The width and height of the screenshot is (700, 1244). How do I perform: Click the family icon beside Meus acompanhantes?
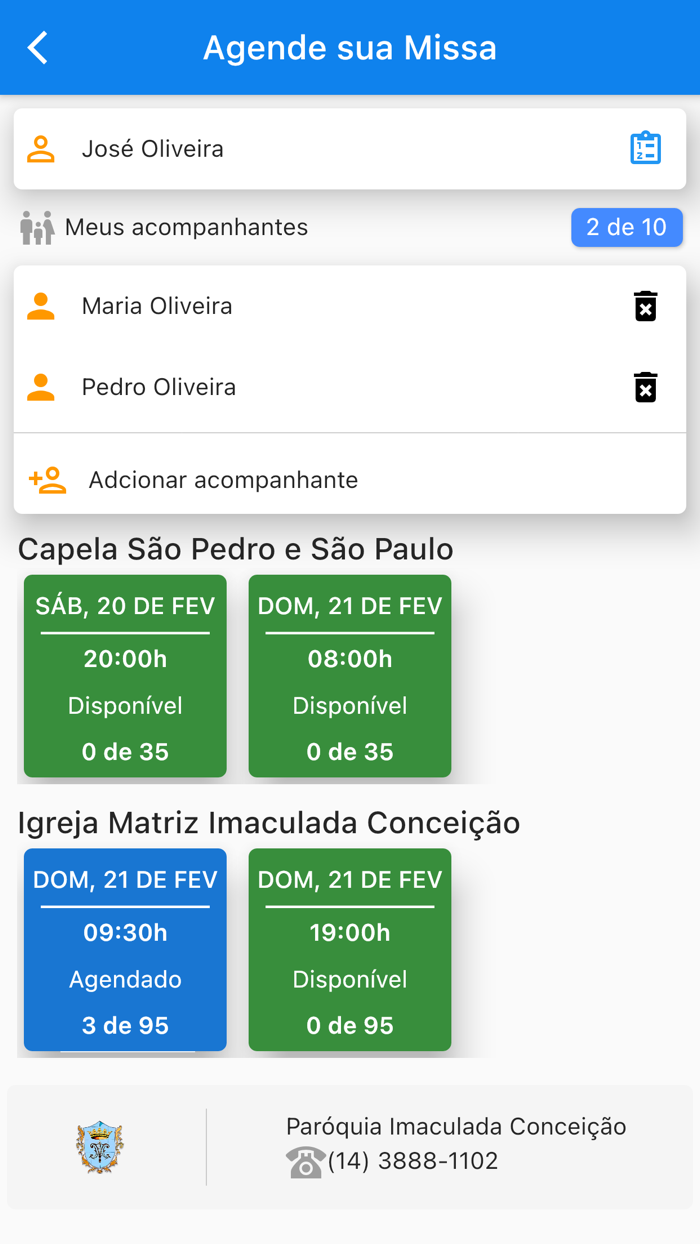click(36, 227)
